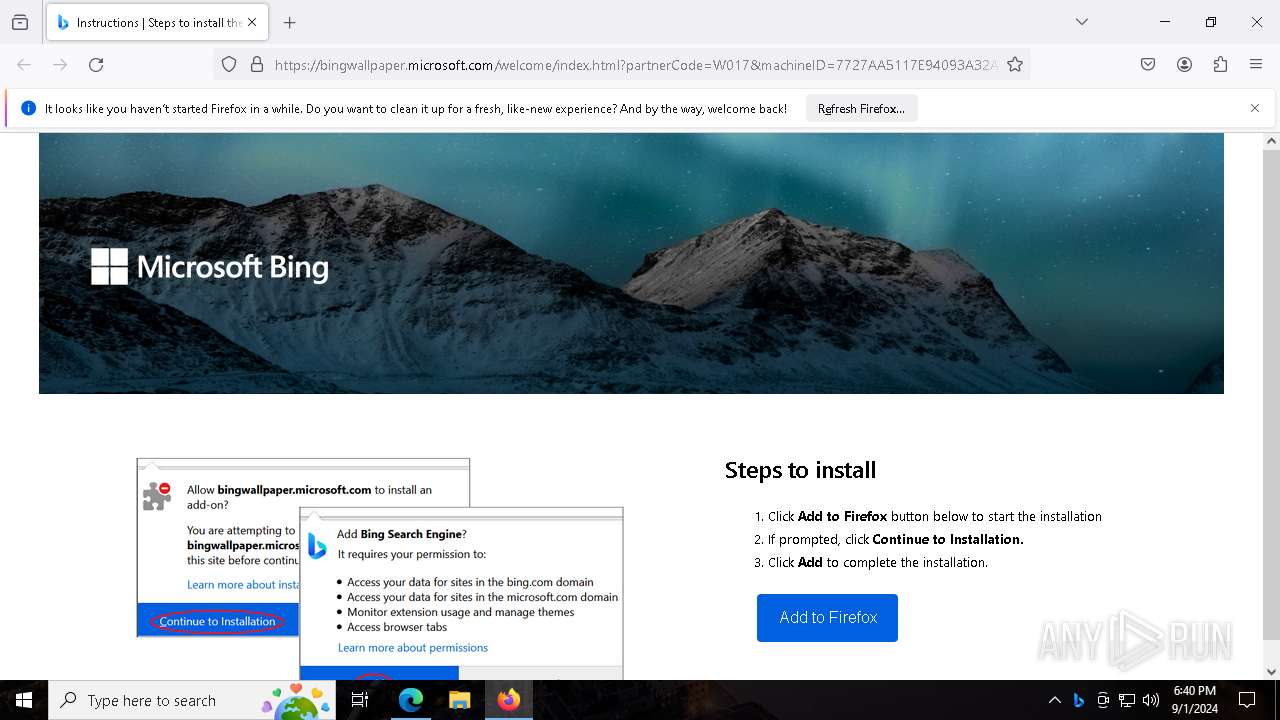This screenshot has width=1280, height=720.
Task: Click the vertical scrollbar thumb
Action: tap(1271, 395)
